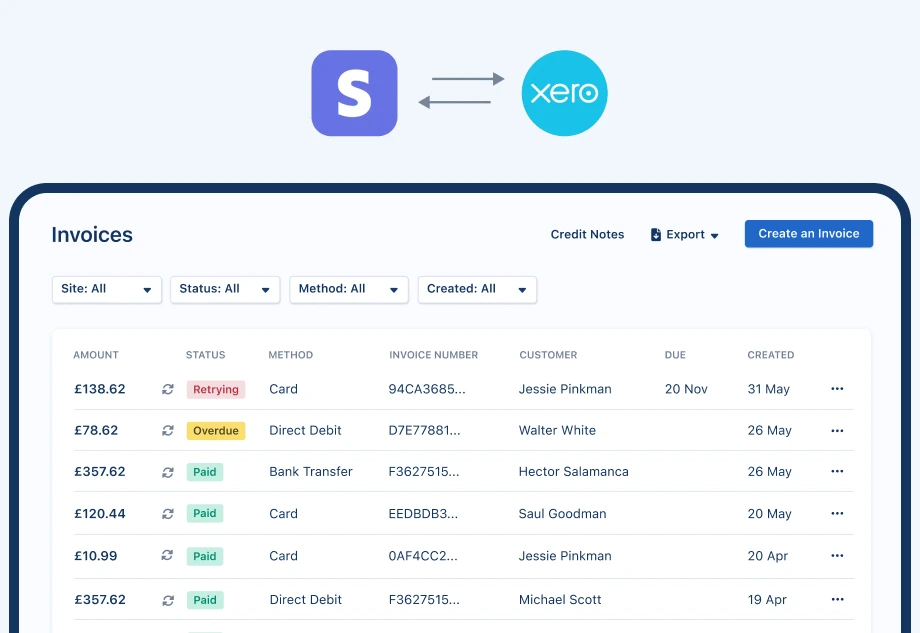Click the blue Xero logo
920x633 pixels.
(564, 93)
